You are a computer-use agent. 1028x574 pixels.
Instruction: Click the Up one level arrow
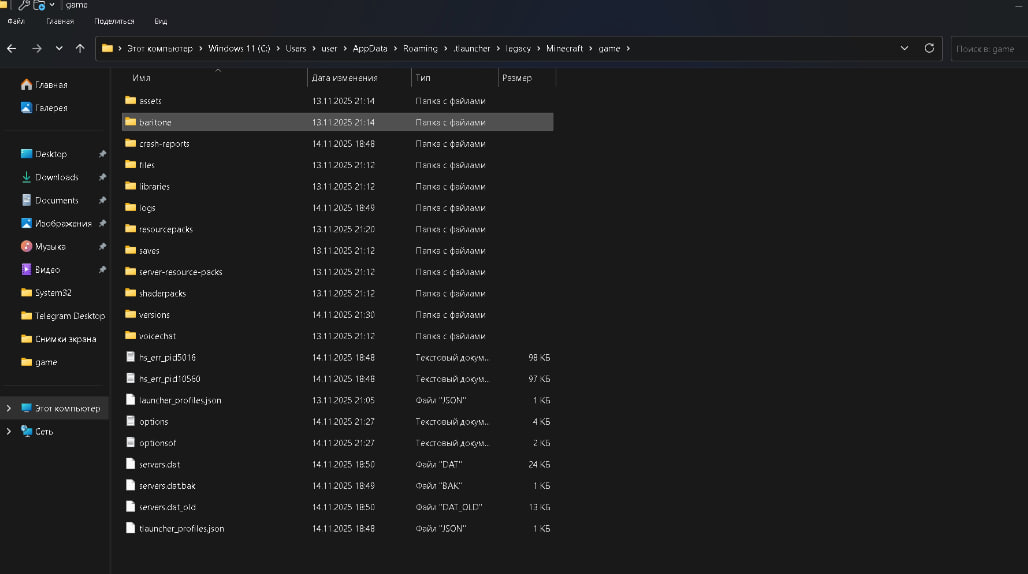click(x=80, y=48)
